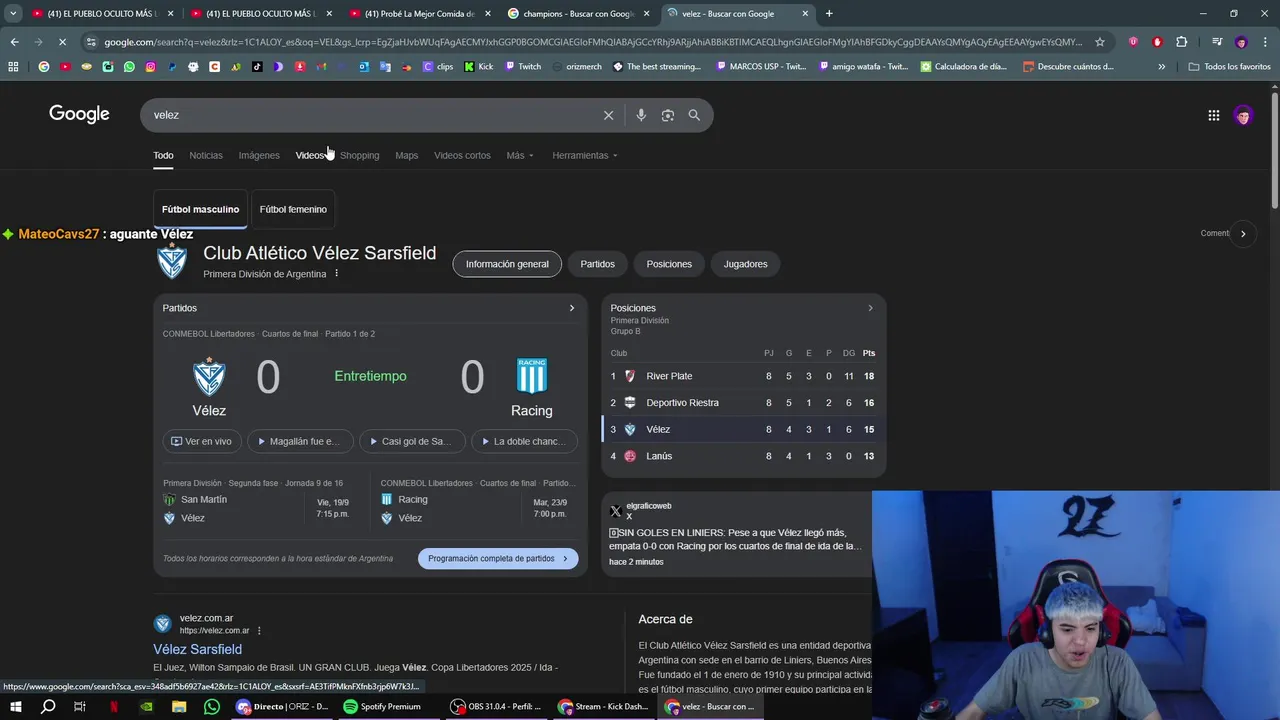
Task: Open the WhatsApp bookmark icon
Action: [x=129, y=67]
